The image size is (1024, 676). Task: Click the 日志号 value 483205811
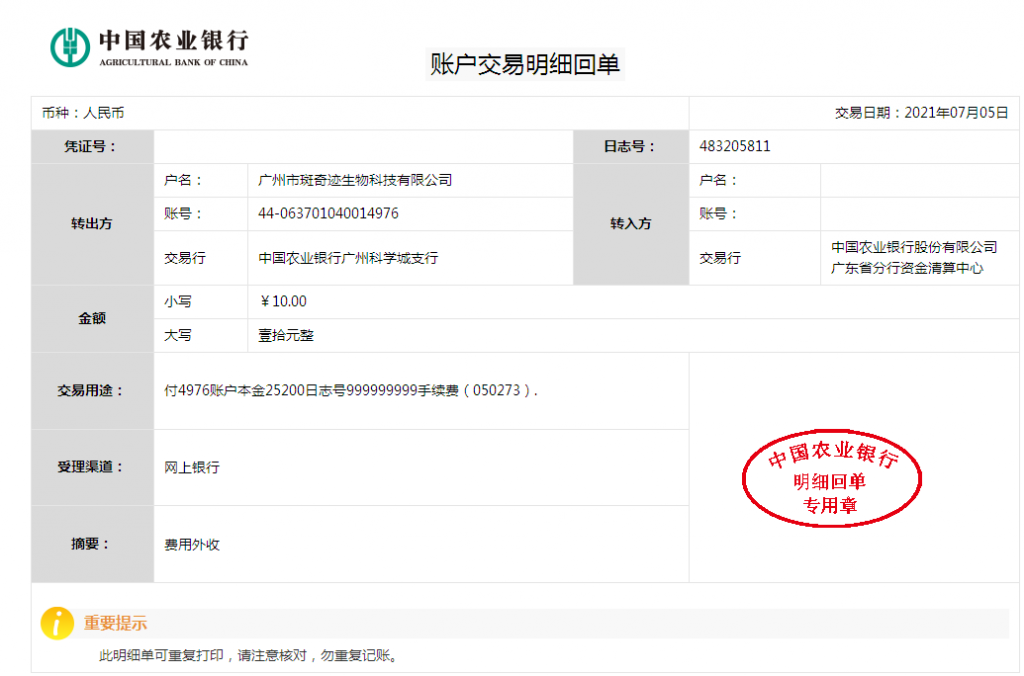pos(735,146)
